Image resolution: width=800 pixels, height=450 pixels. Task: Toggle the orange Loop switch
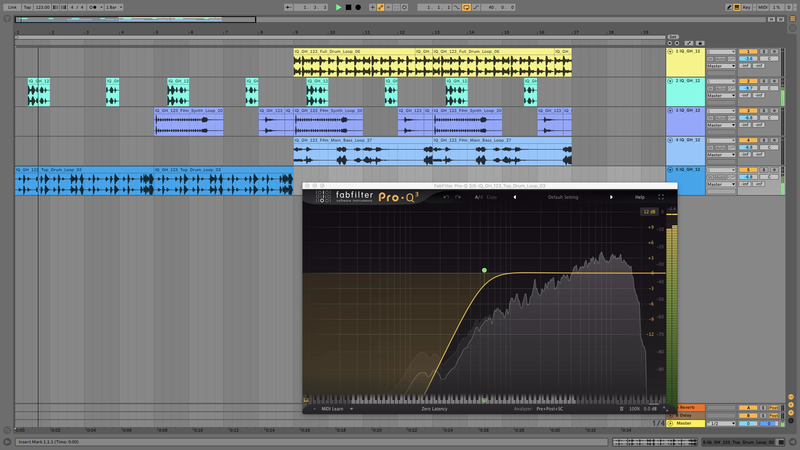(466, 7)
